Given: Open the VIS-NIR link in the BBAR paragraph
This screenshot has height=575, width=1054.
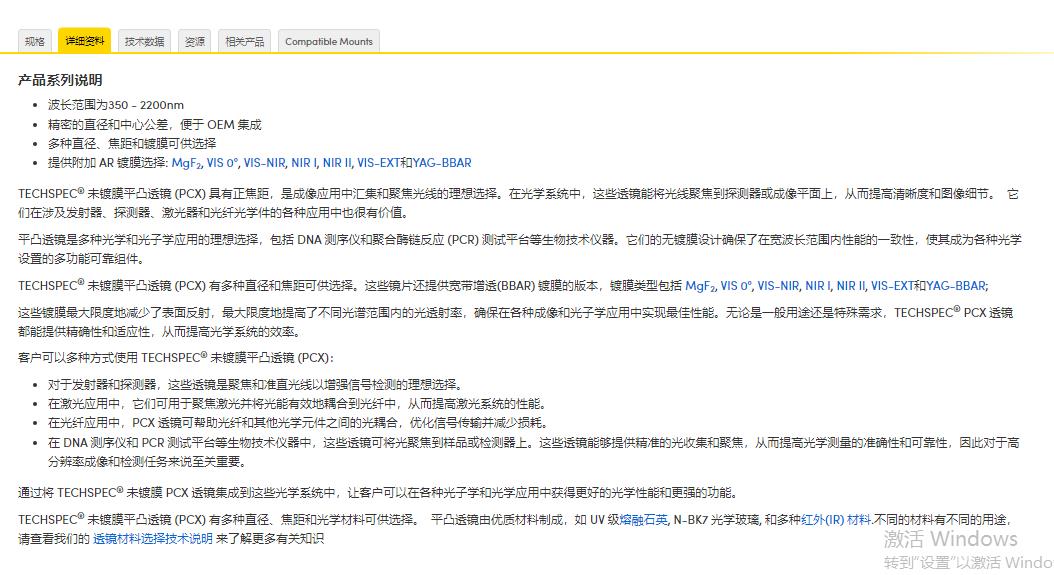Looking at the screenshot, I should (778, 286).
